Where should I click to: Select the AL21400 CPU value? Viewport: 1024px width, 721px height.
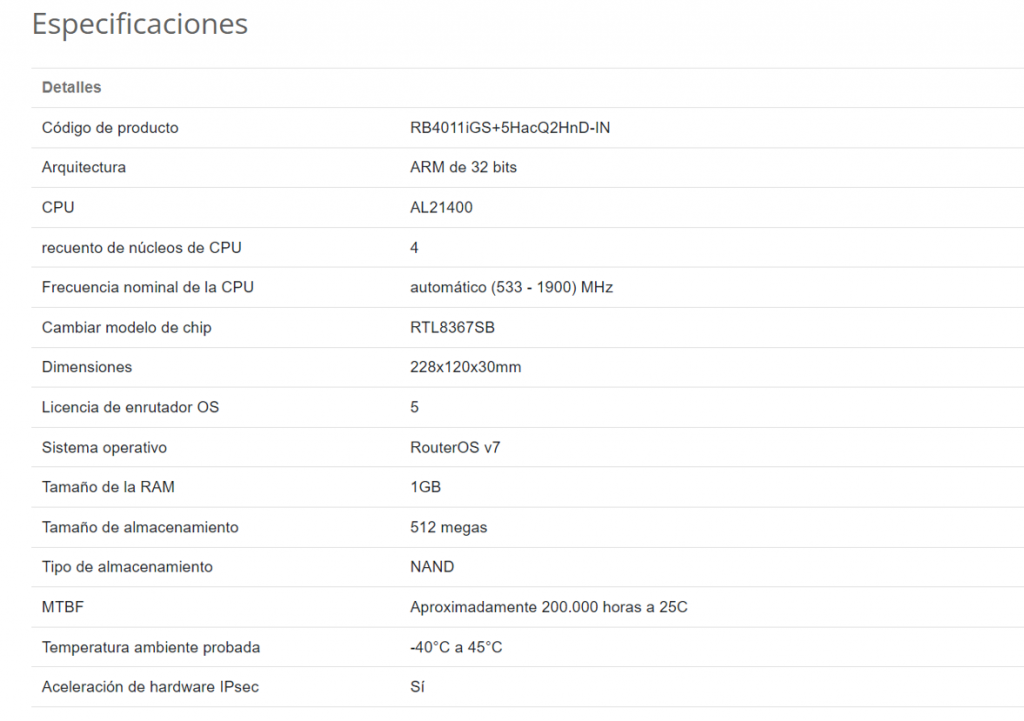[x=442, y=208]
